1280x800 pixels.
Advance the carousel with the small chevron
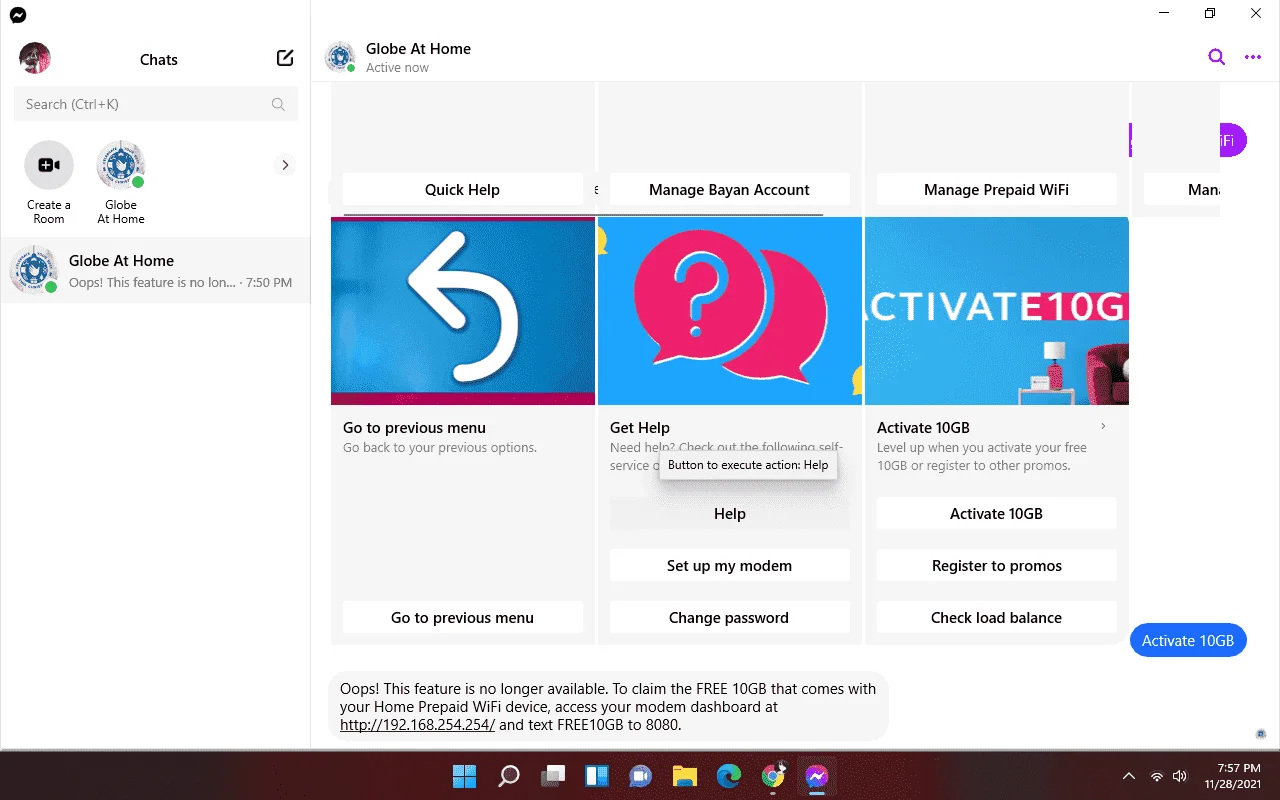1103,427
